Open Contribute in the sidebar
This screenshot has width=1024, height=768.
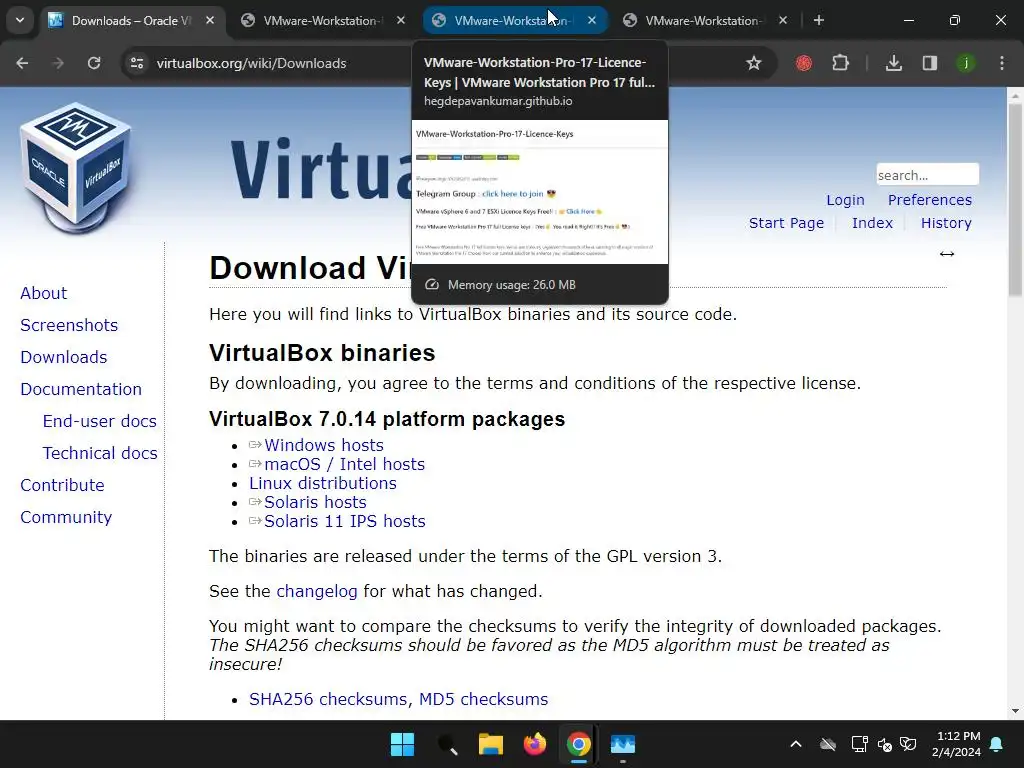click(x=63, y=485)
